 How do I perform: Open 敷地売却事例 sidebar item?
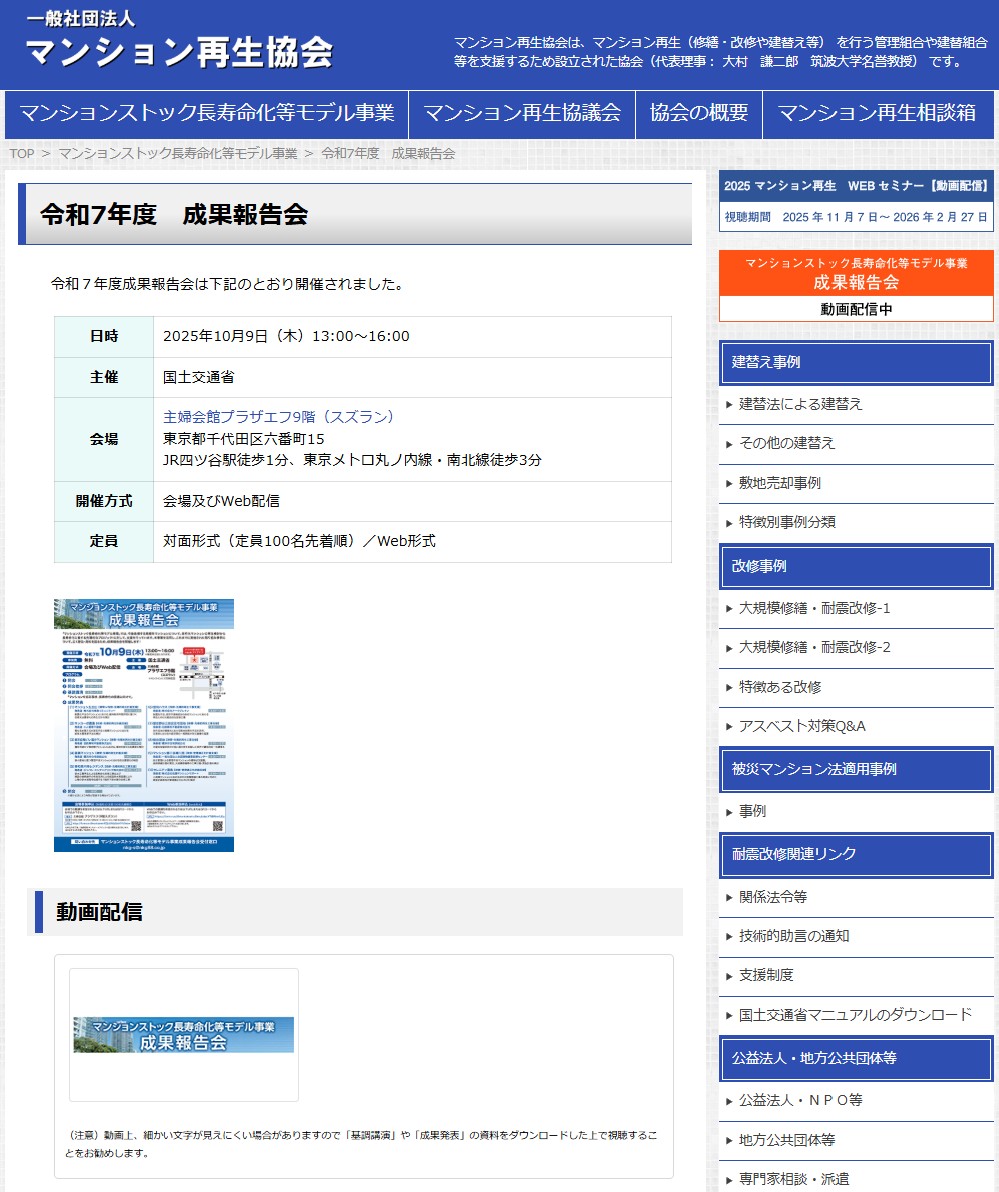point(779,483)
